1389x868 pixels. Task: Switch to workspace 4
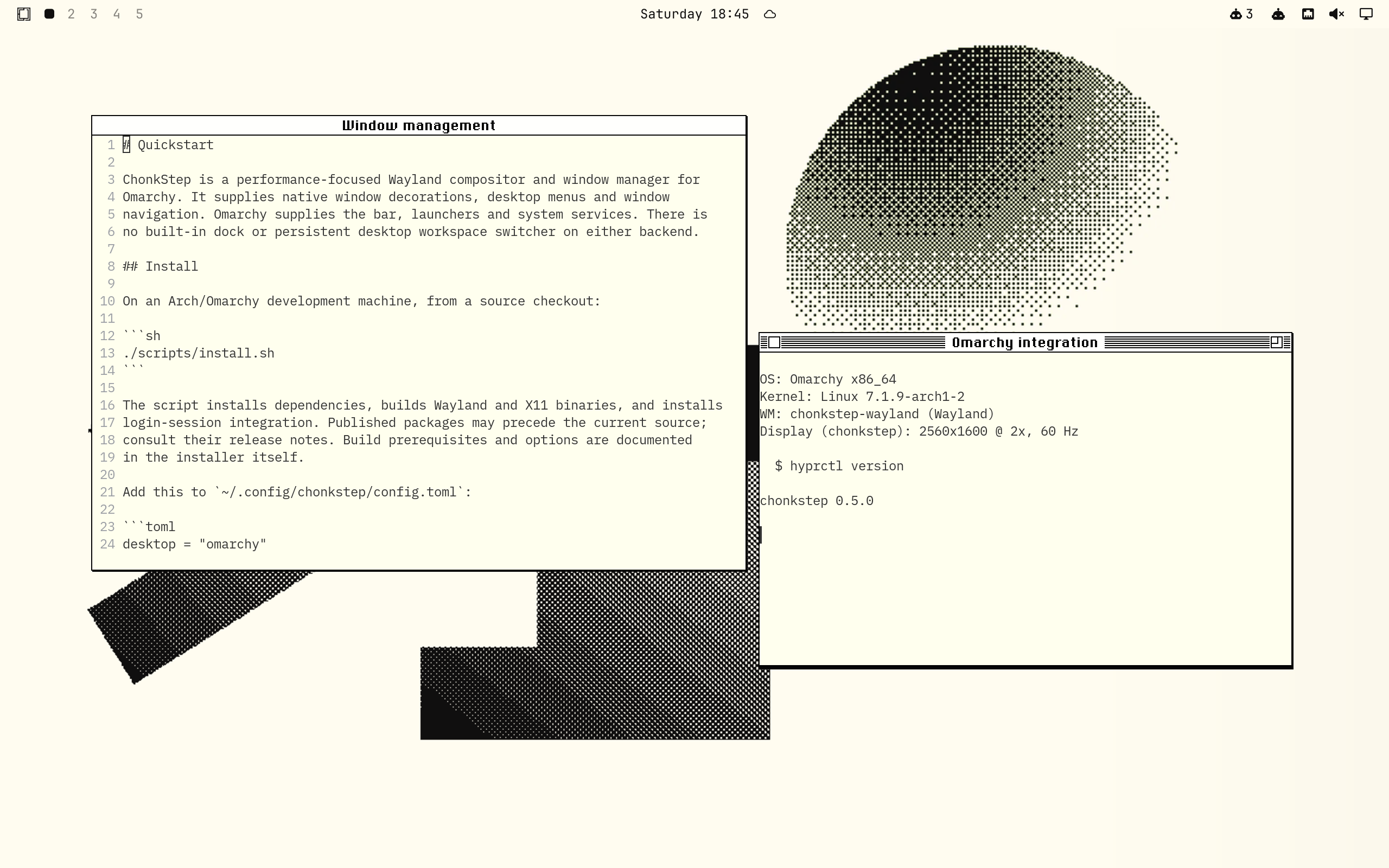coord(117,14)
